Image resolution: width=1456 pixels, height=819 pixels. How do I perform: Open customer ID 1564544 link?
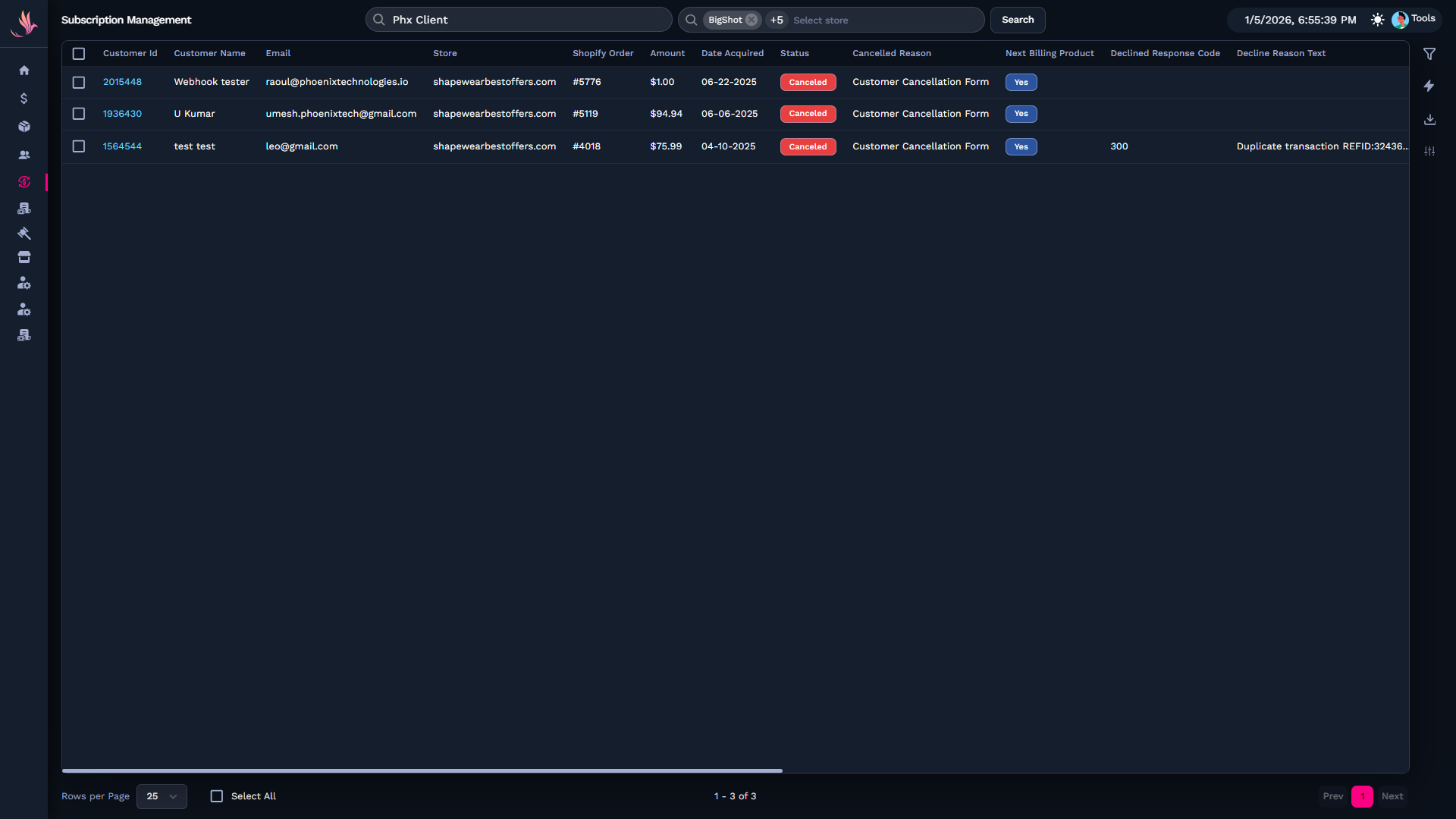pos(122,146)
